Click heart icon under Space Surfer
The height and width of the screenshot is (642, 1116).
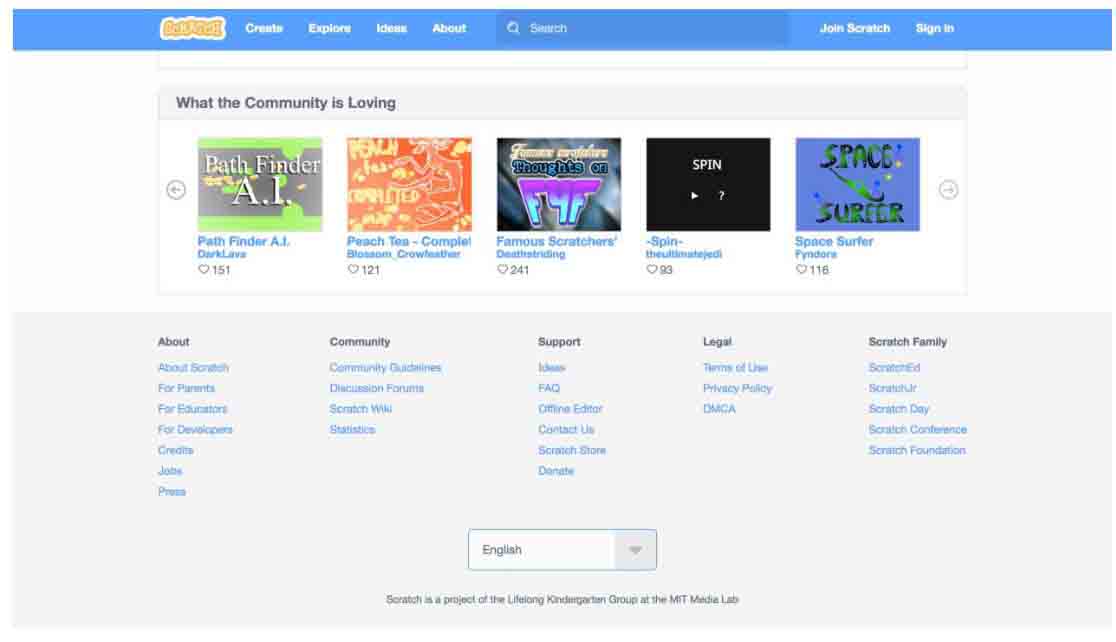[801, 270]
